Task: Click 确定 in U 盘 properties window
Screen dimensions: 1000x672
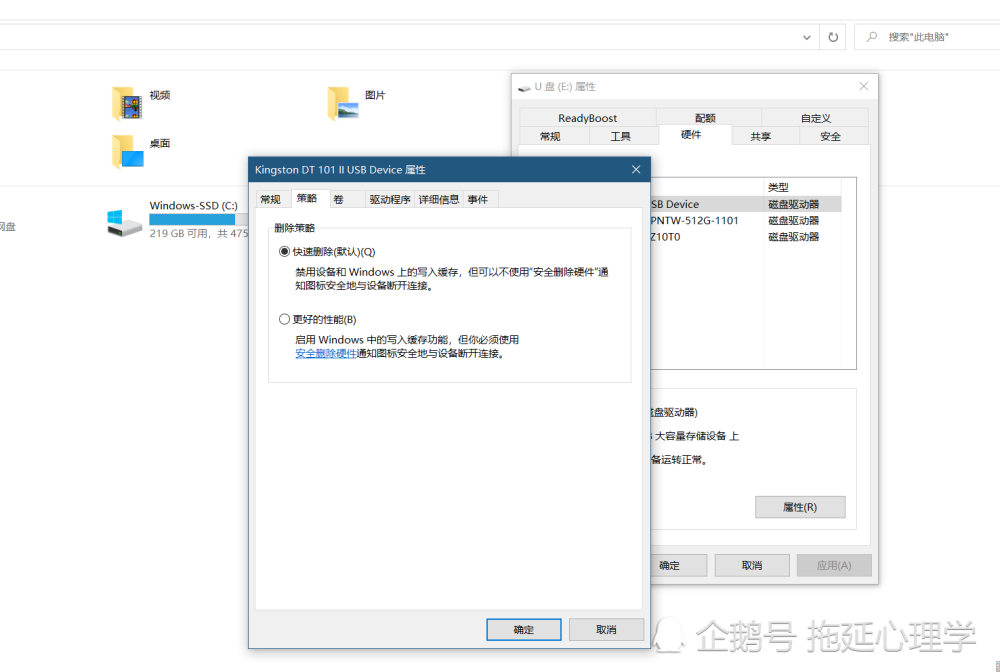Action: tap(678, 565)
